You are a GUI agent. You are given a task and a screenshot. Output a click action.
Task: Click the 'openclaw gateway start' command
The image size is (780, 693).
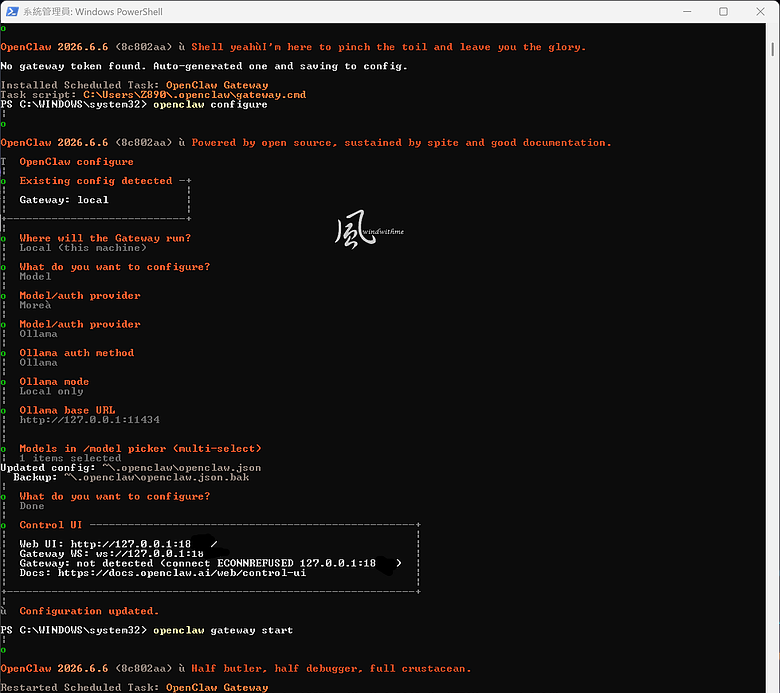[223, 630]
